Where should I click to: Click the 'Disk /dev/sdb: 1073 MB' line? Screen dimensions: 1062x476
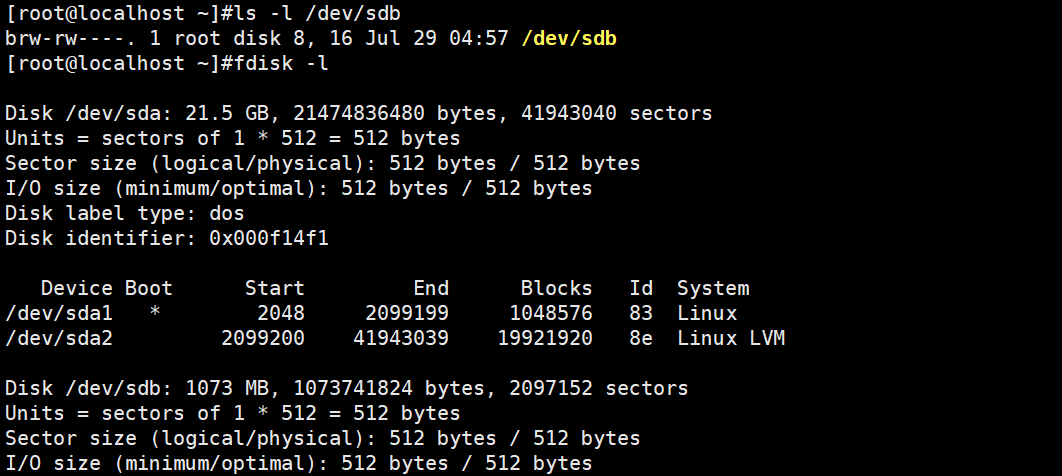point(347,388)
